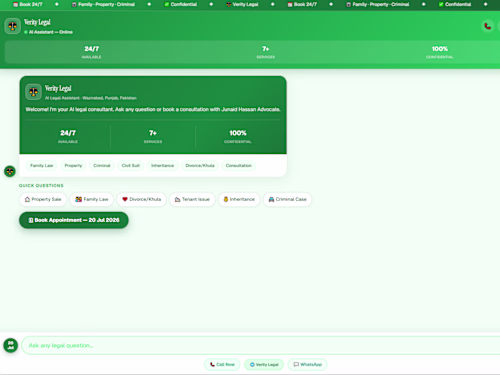Click the red phone icon in header
Screen dimensions: 500x375
488,26
